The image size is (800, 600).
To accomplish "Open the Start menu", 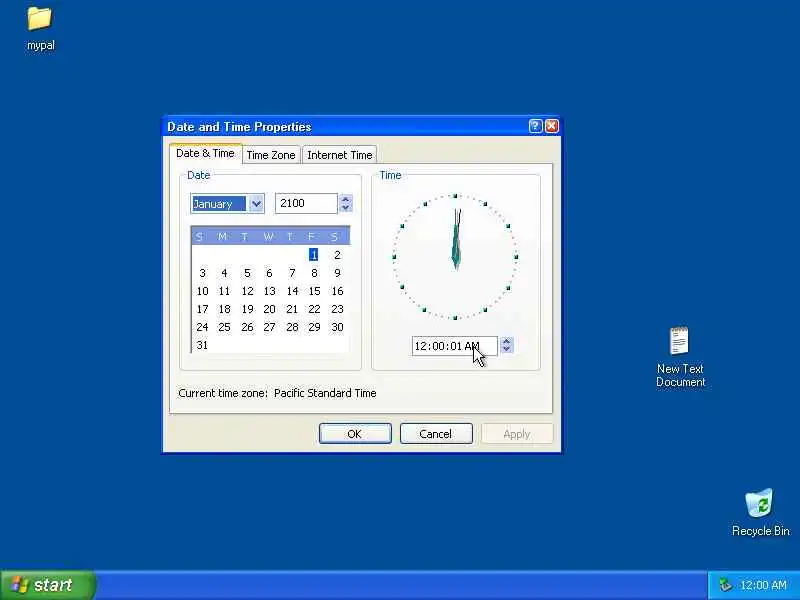I will (47, 585).
